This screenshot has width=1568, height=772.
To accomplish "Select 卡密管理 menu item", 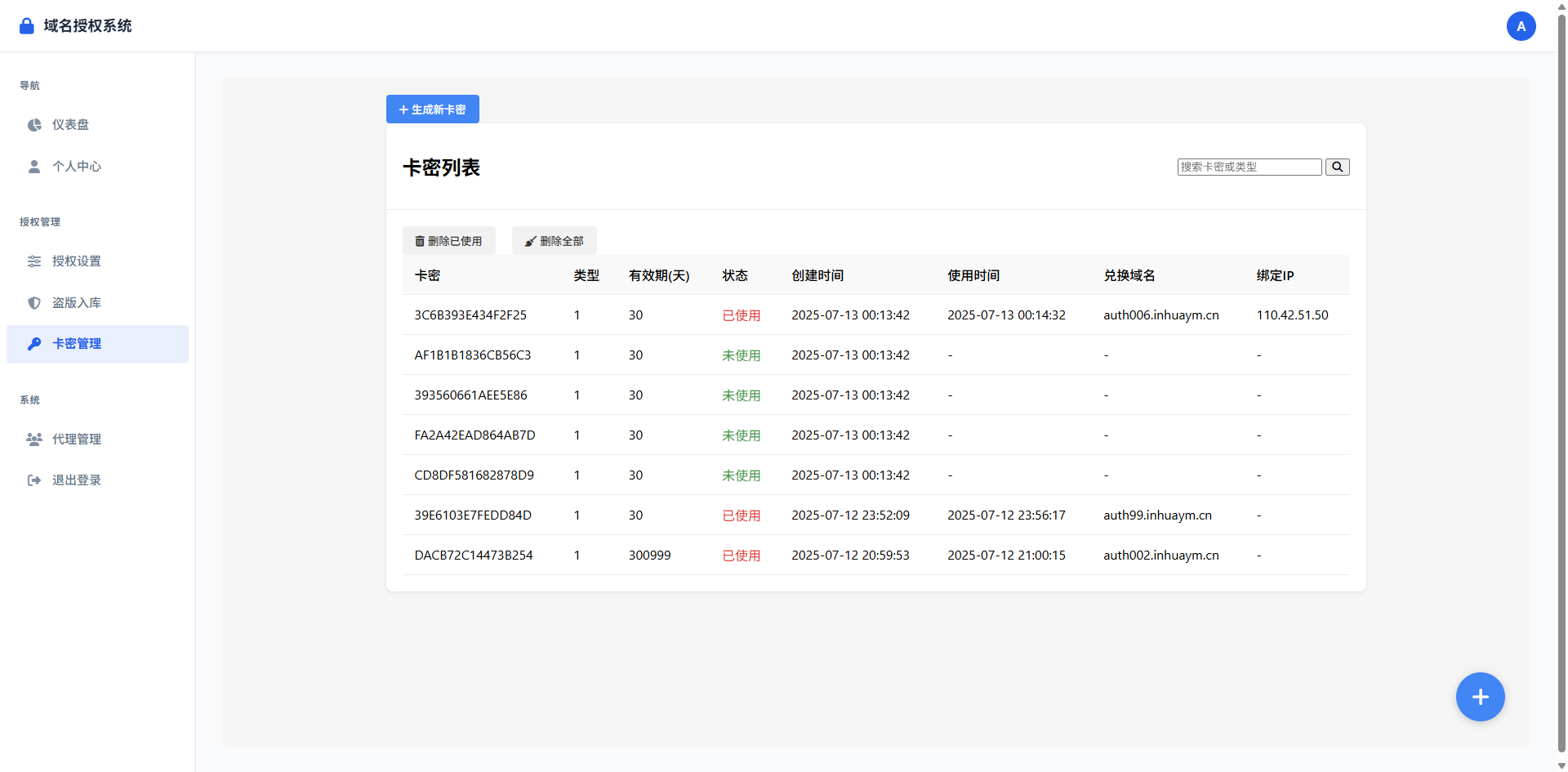I will [x=97, y=344].
